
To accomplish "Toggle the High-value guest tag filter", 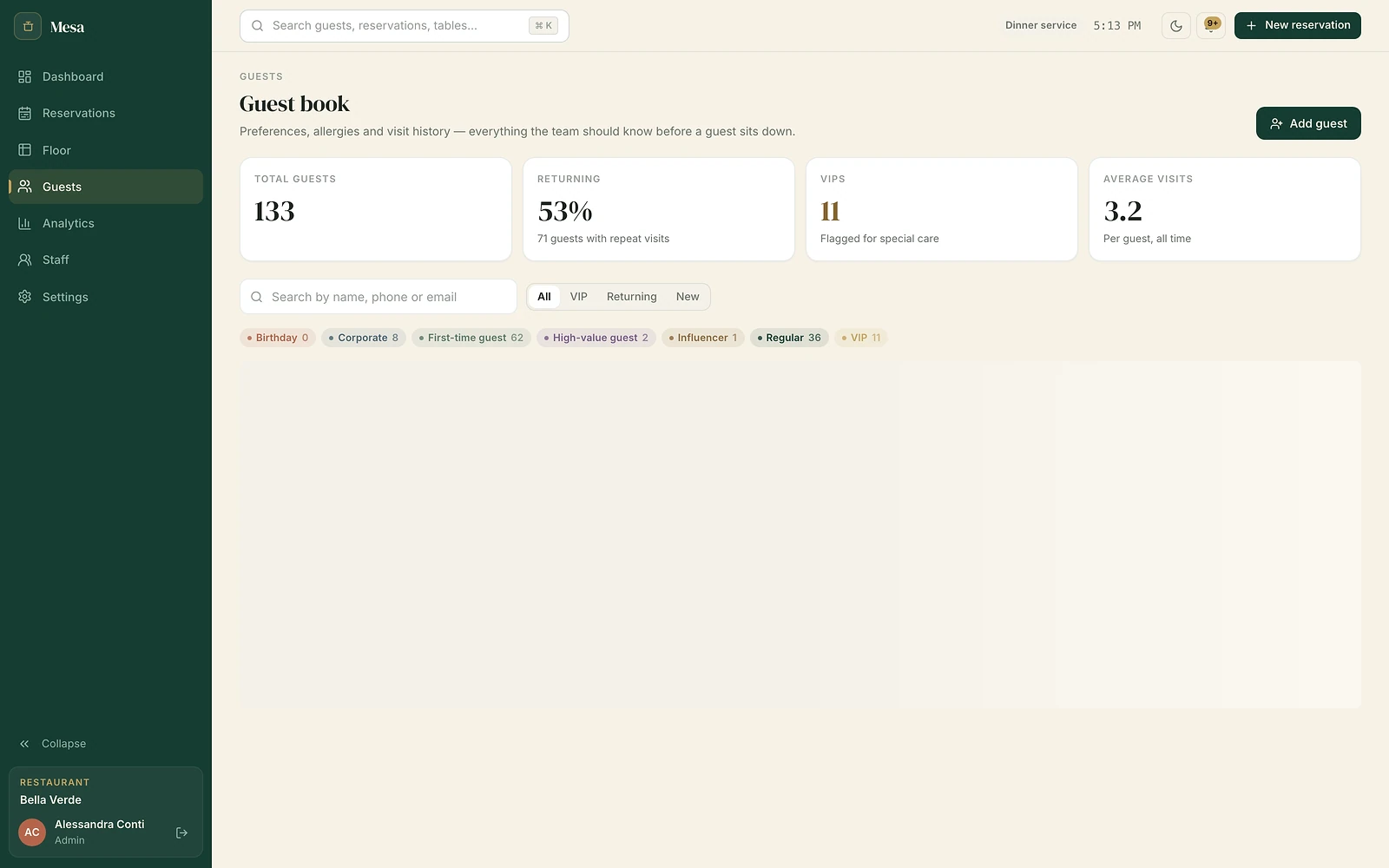I will pyautogui.click(x=596, y=338).
